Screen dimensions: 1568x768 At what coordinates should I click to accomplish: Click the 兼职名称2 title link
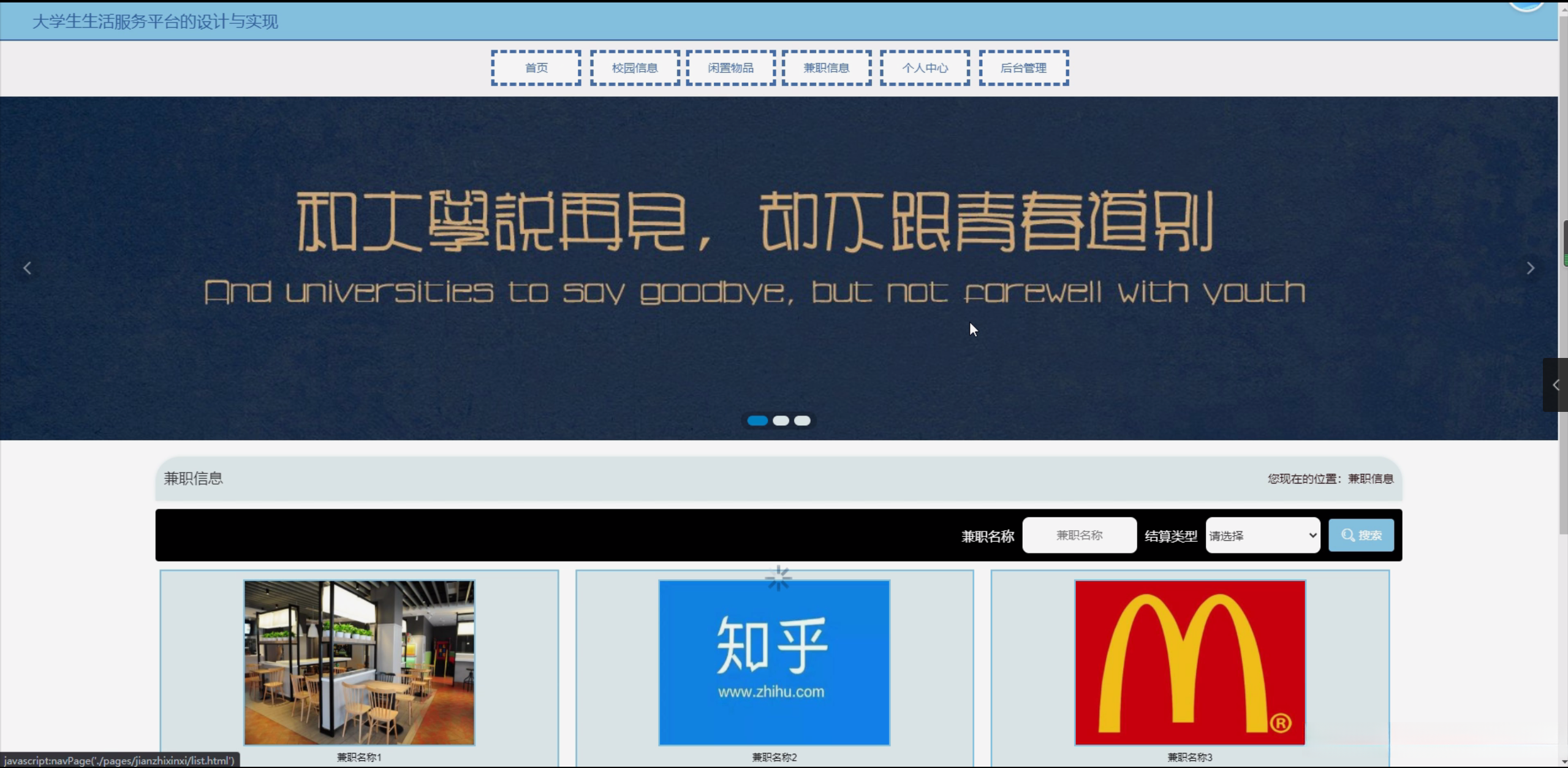pos(774,757)
